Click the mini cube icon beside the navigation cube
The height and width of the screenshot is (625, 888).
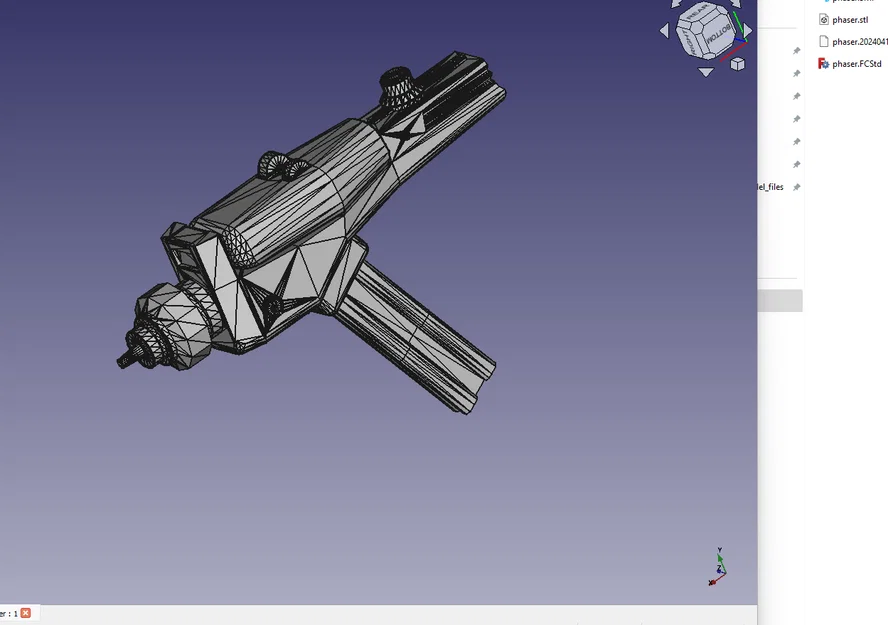click(x=736, y=63)
